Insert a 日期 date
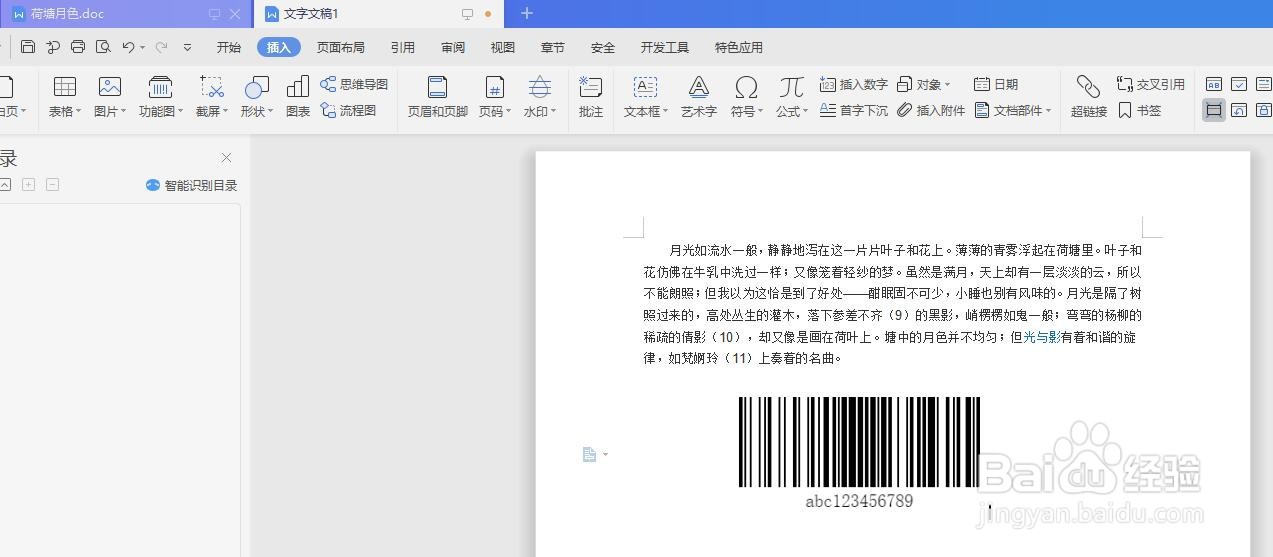Viewport: 1273px width, 557px height. [996, 85]
